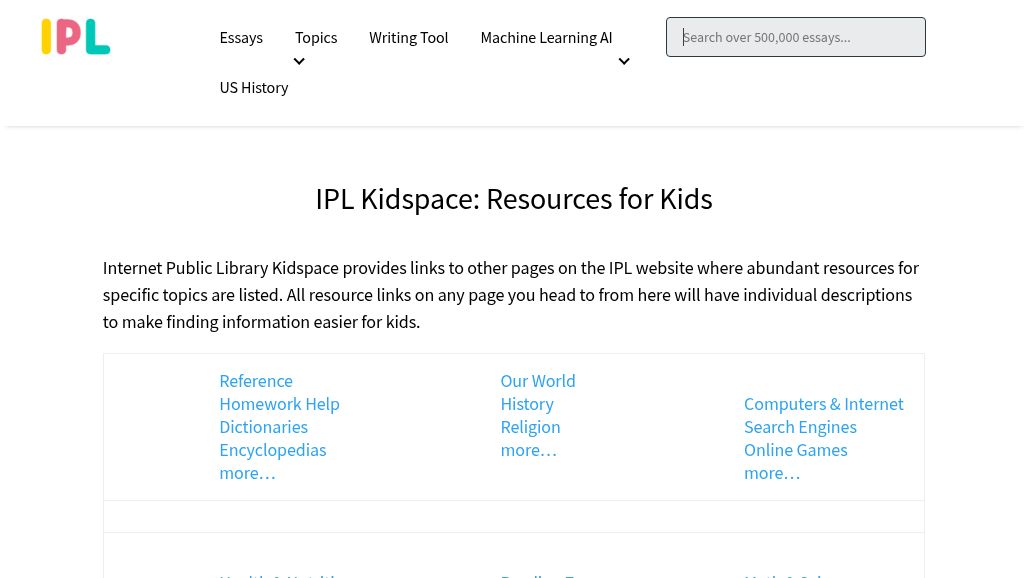The image size is (1028, 578).
Task: Open the Reference link
Action: [x=256, y=381]
